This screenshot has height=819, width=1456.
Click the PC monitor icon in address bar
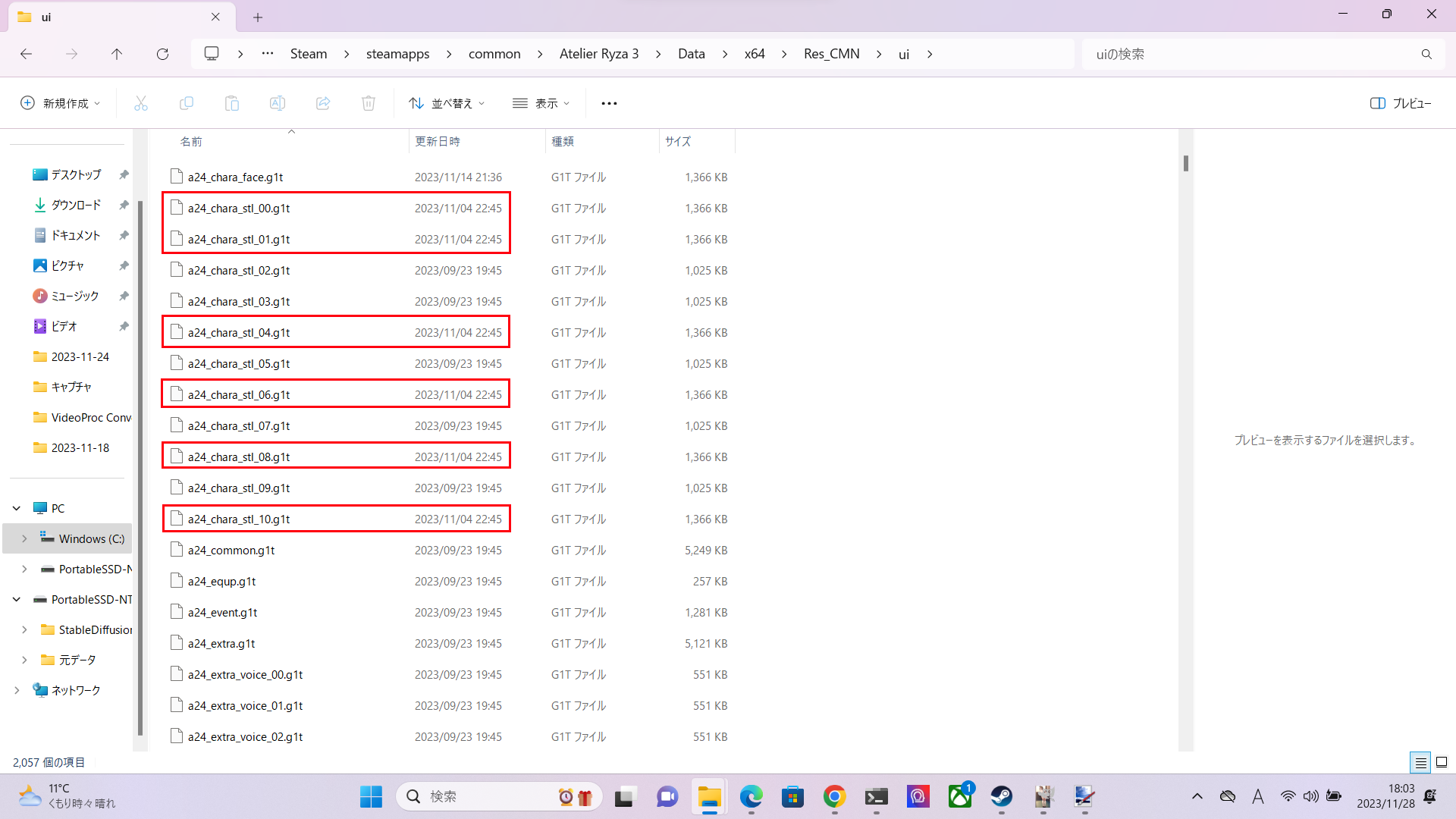pos(212,54)
